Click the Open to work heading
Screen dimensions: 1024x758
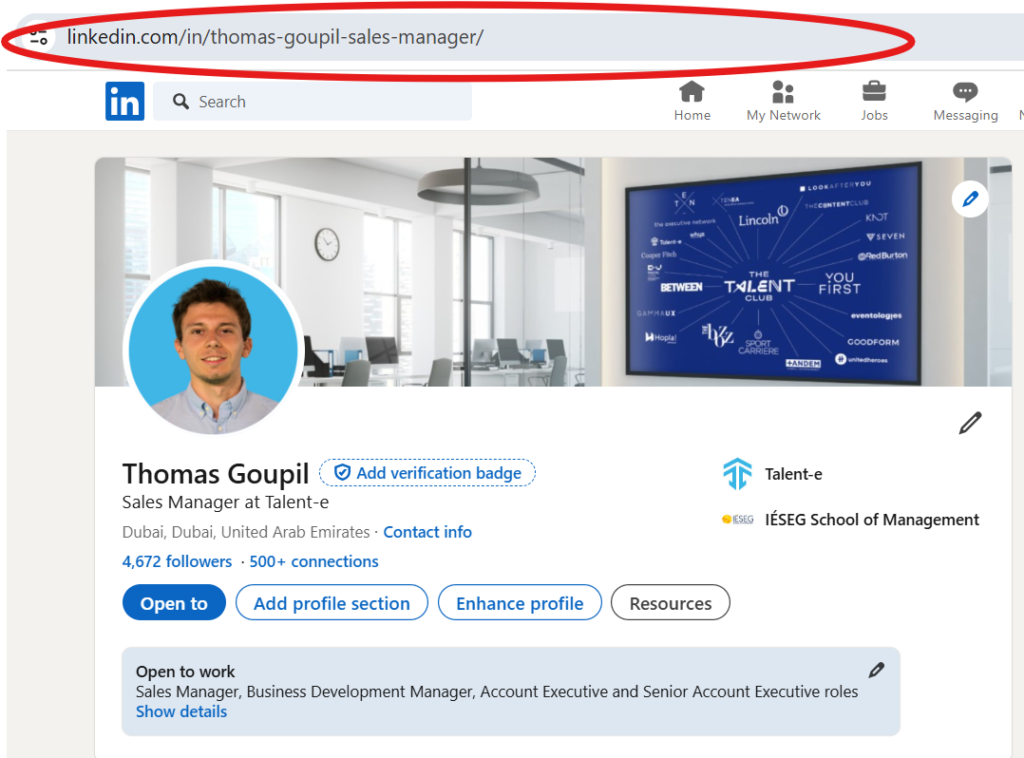185,671
